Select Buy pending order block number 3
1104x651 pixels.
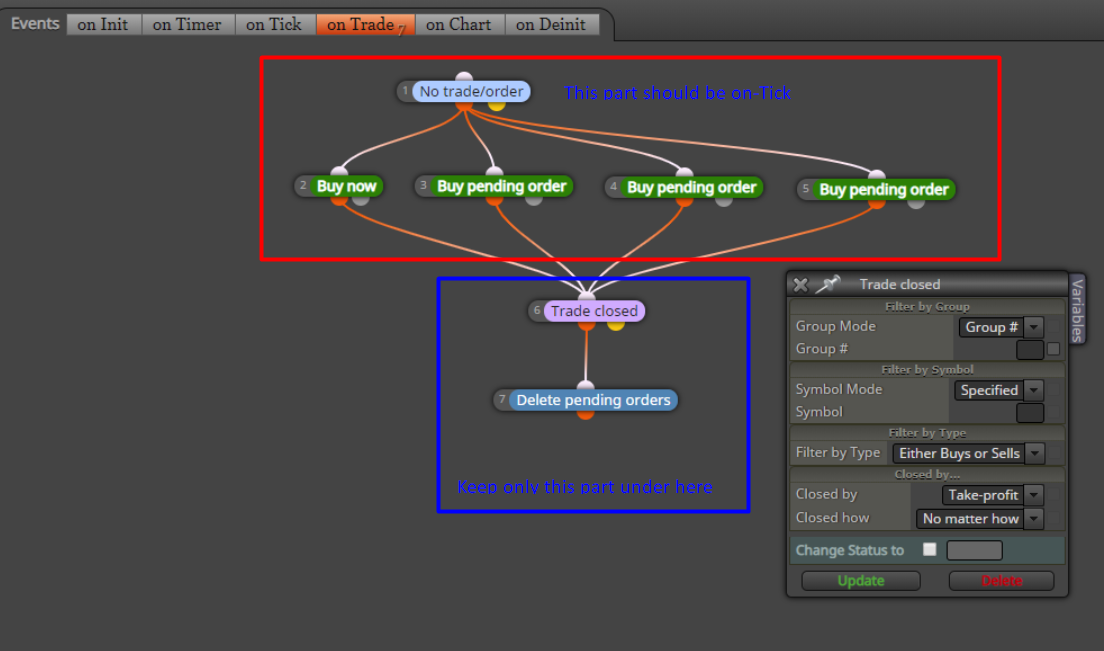tap(501, 187)
